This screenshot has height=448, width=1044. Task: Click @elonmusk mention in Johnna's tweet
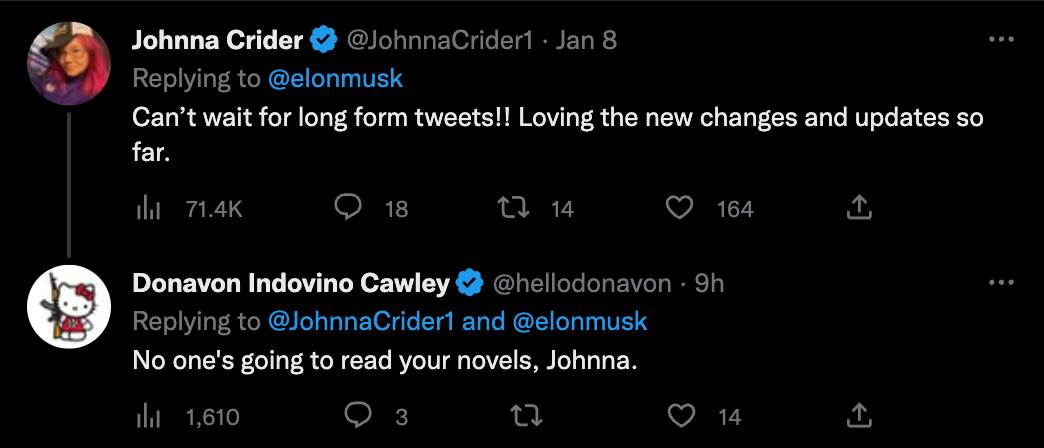pos(333,78)
